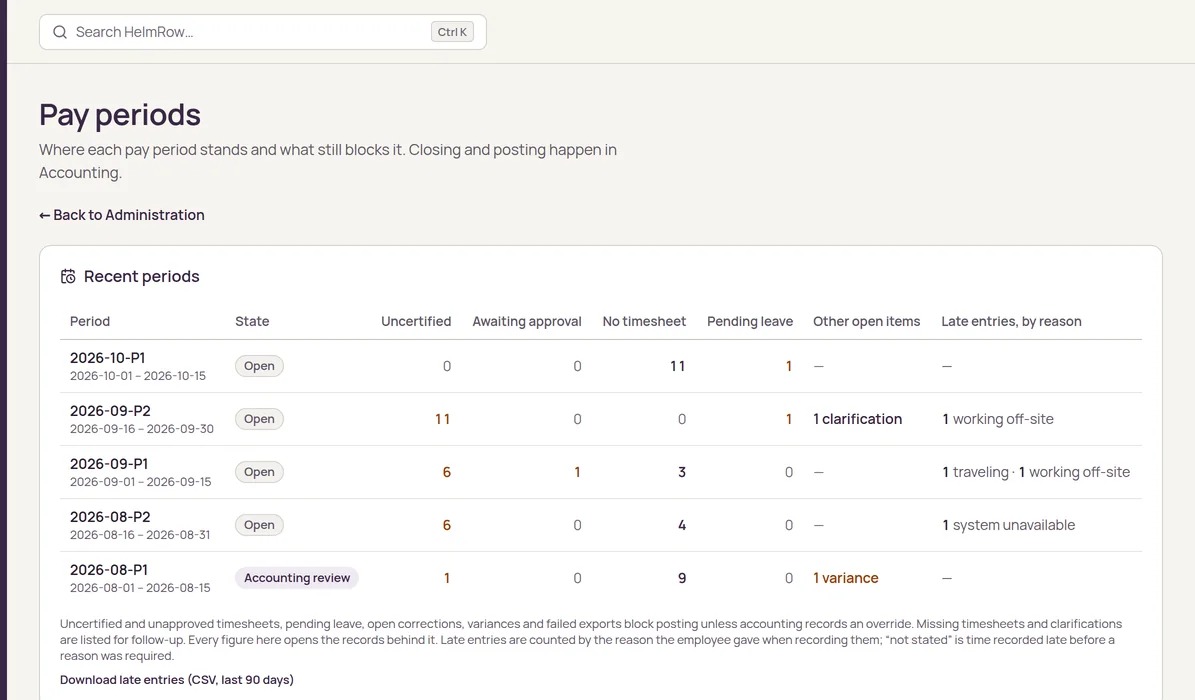The width and height of the screenshot is (1195, 700).
Task: Open period 2026-08-P1
Action: [x=109, y=570]
